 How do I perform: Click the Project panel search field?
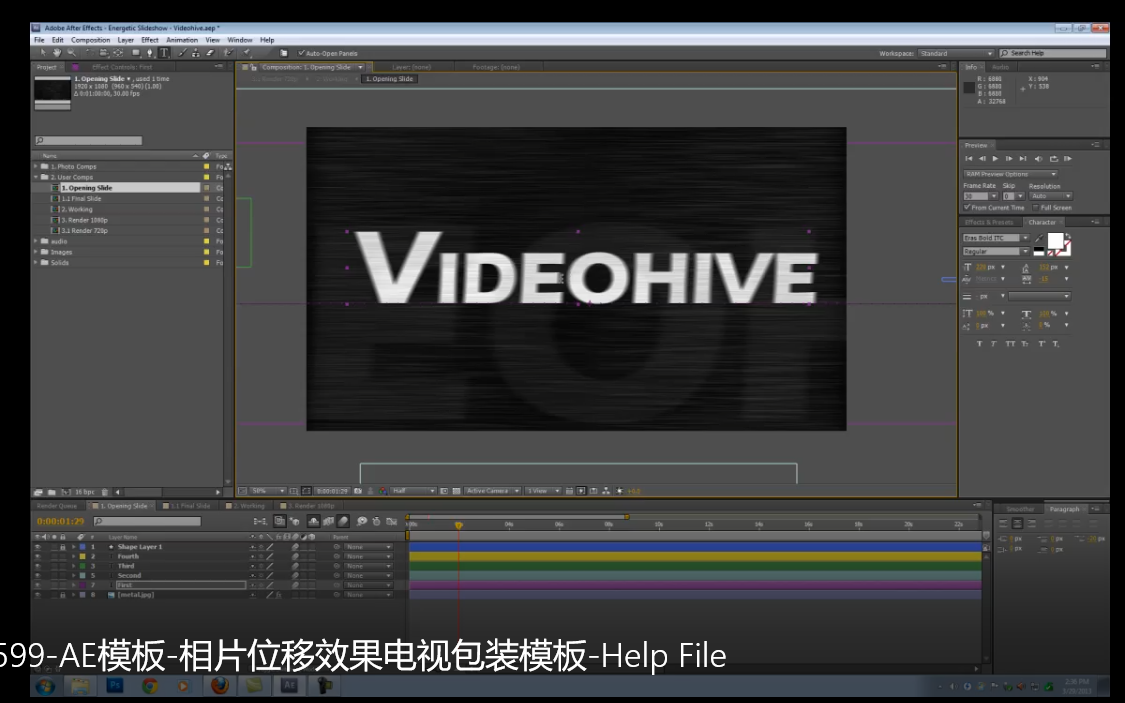click(x=88, y=141)
